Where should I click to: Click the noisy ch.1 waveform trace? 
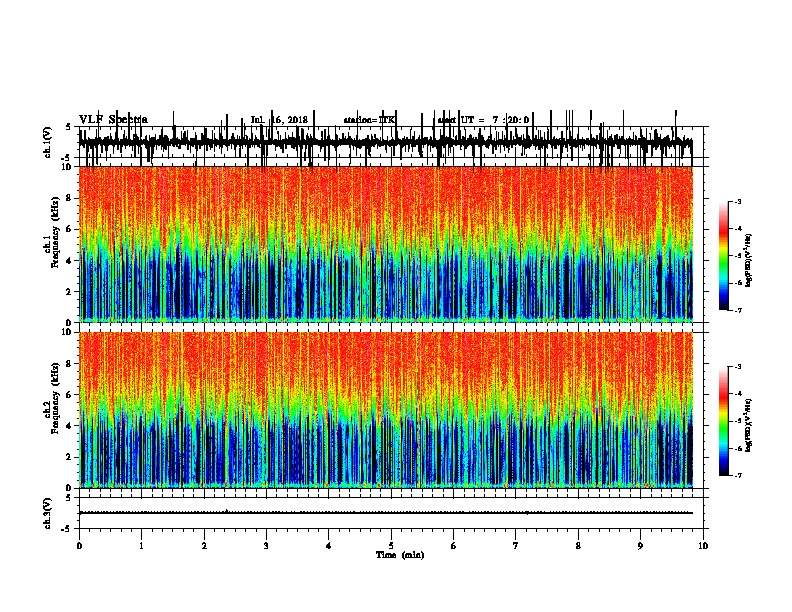coord(386,142)
